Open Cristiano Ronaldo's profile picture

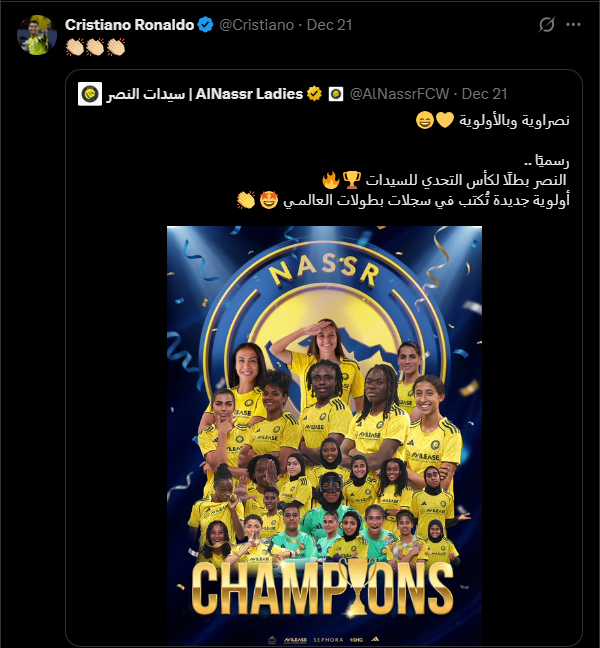coord(37,35)
